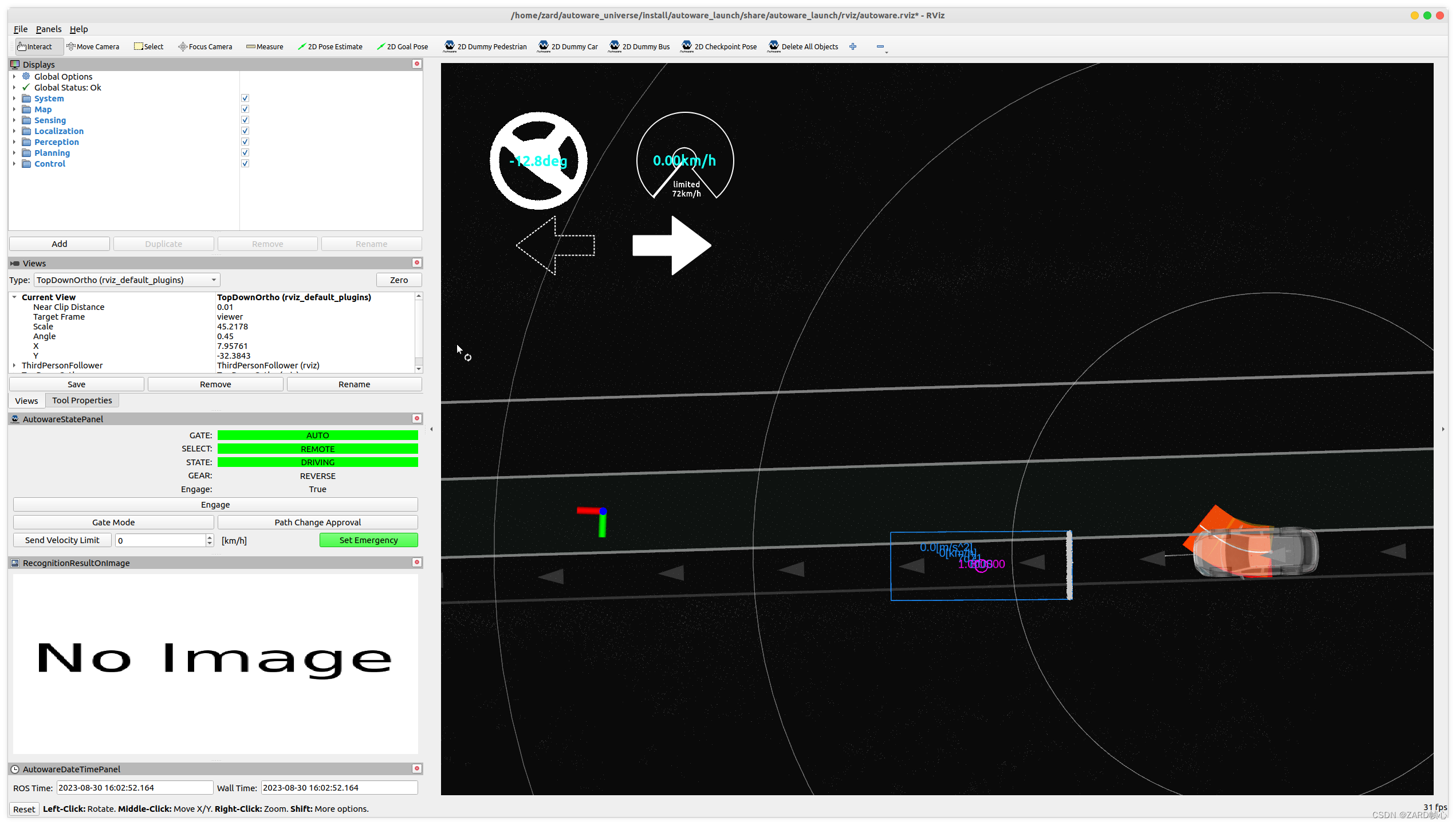The height and width of the screenshot is (825, 1456).
Task: Select the Measure tool
Action: (265, 46)
